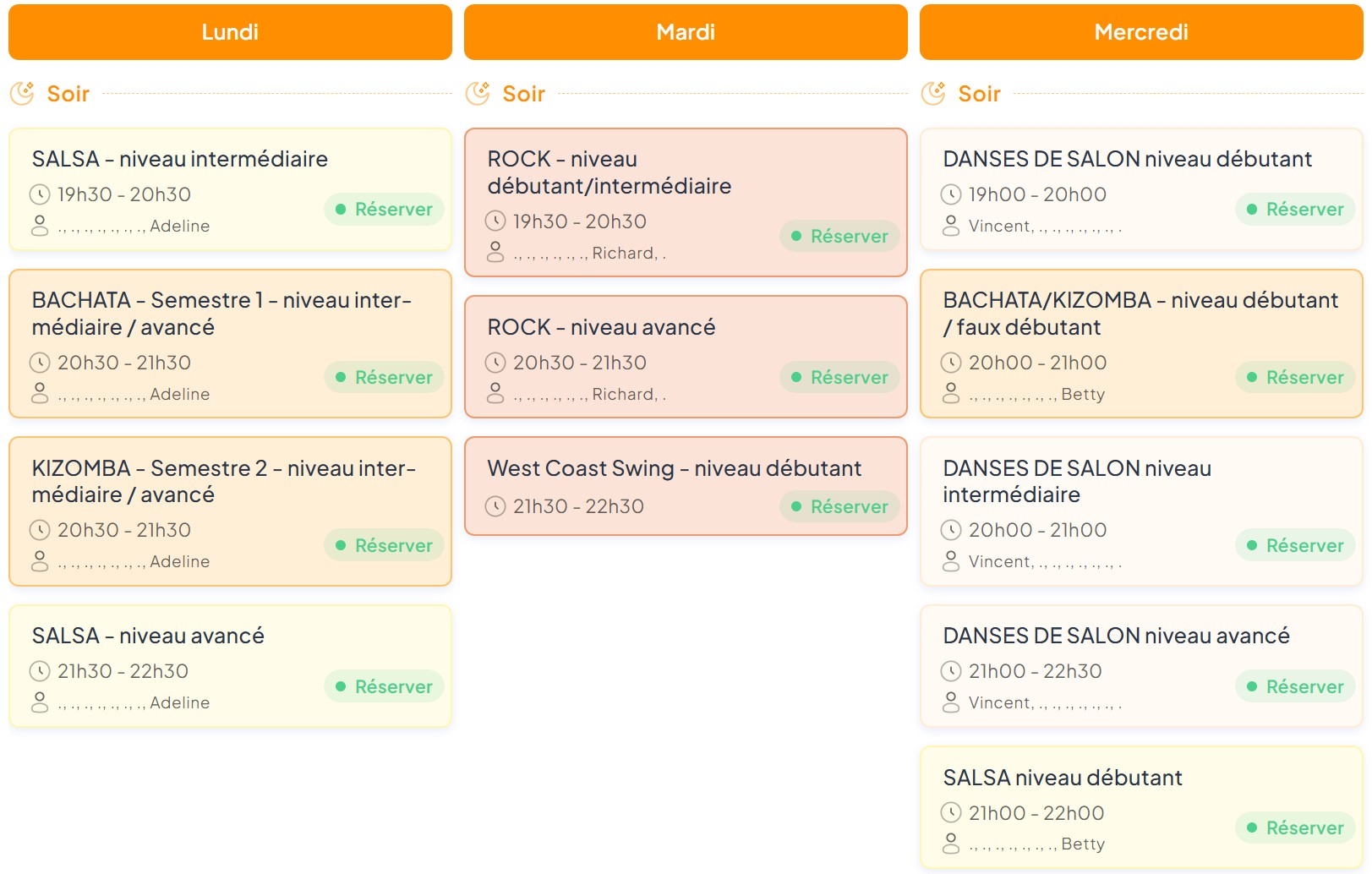Screen dimensions: 1372x874
Task: Open DANSES DE SALON niveau débutant card title
Action: [1127, 159]
